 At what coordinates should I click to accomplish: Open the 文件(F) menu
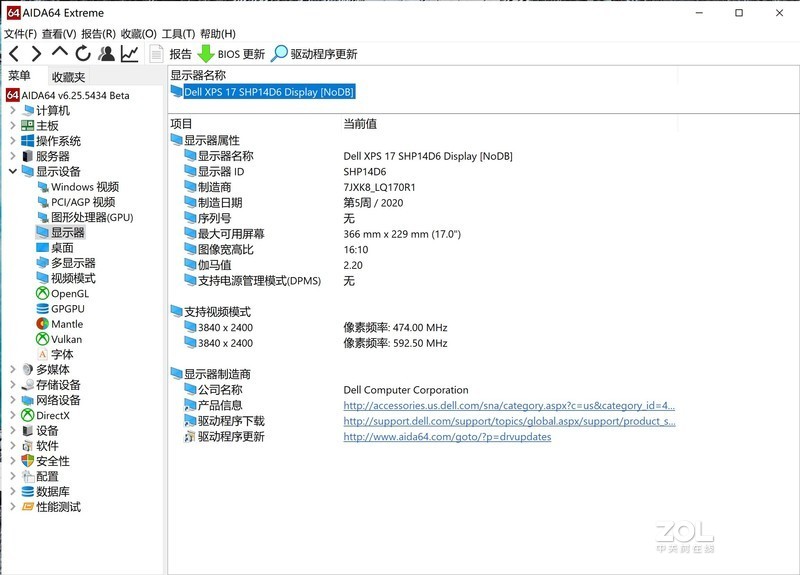pyautogui.click(x=20, y=34)
